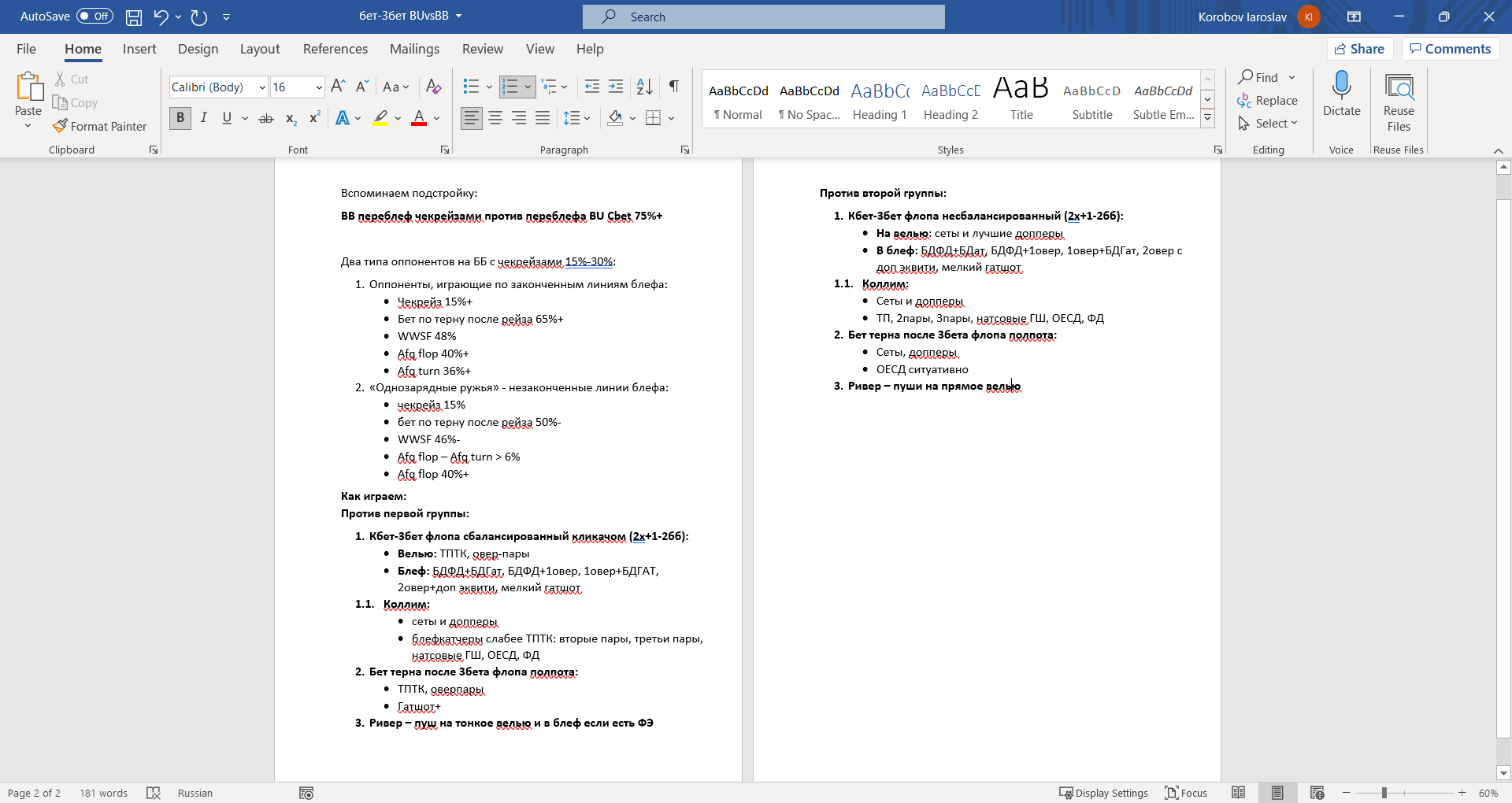Click the Save icon in title bar
Image resolution: width=1512 pixels, height=803 pixels.
point(134,17)
